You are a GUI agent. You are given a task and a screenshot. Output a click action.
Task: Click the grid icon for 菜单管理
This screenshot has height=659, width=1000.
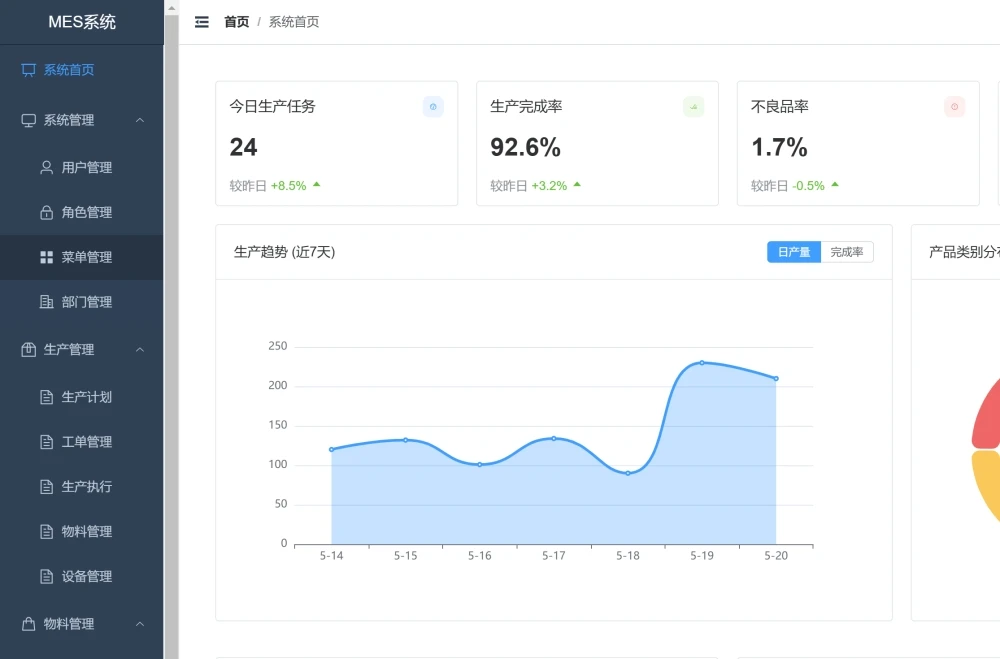click(x=46, y=257)
